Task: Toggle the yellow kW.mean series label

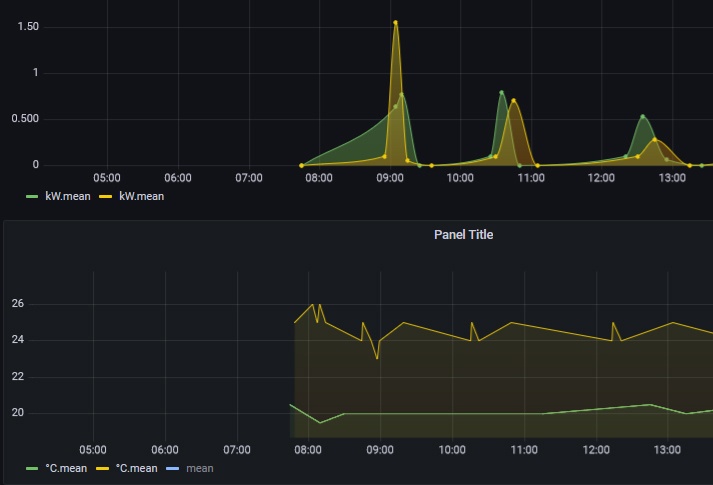Action: point(141,196)
